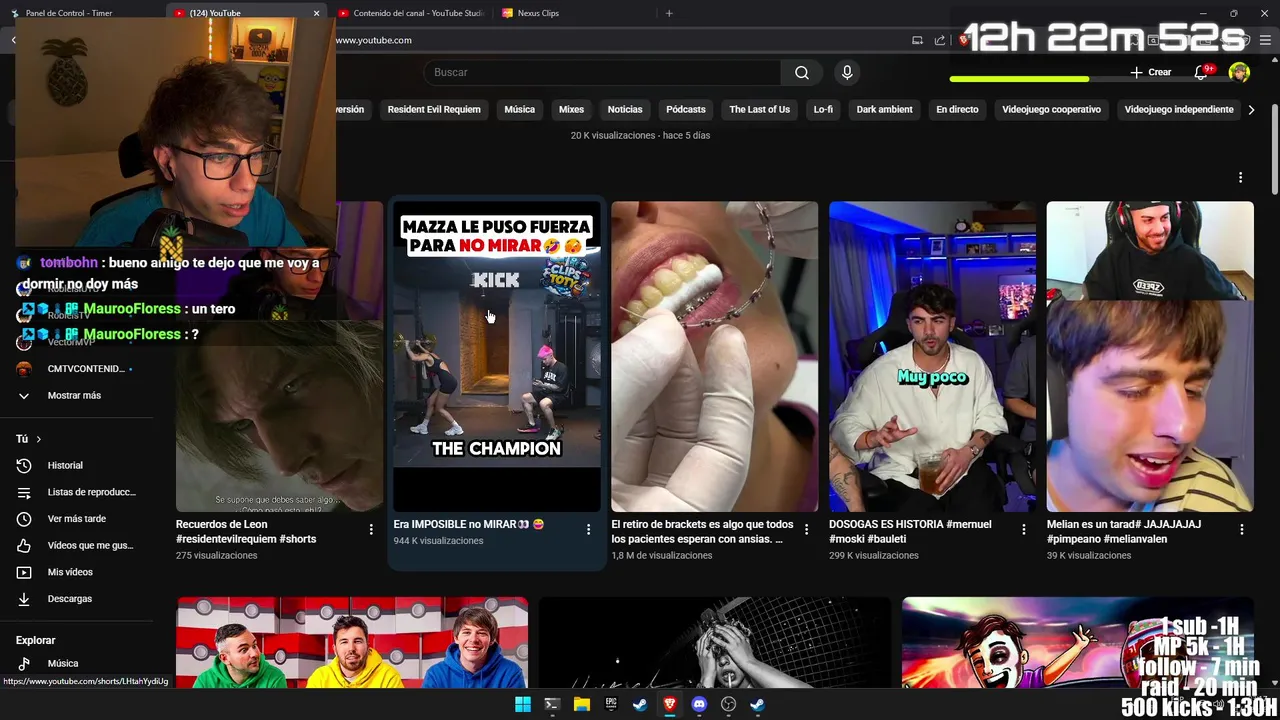
Task: Click the share page icon in address bar
Action: click(940, 40)
